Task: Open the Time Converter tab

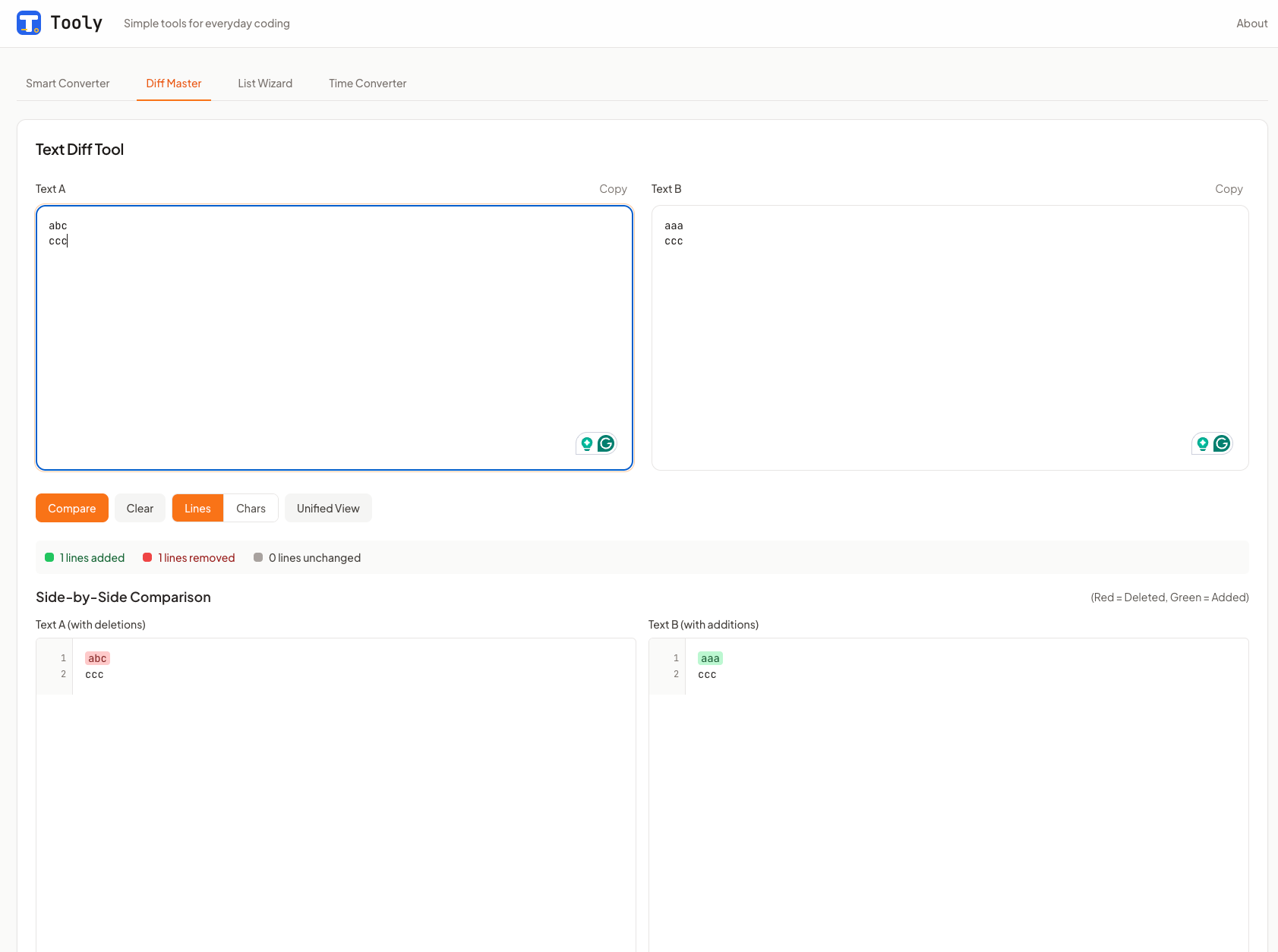Action: pyautogui.click(x=367, y=84)
